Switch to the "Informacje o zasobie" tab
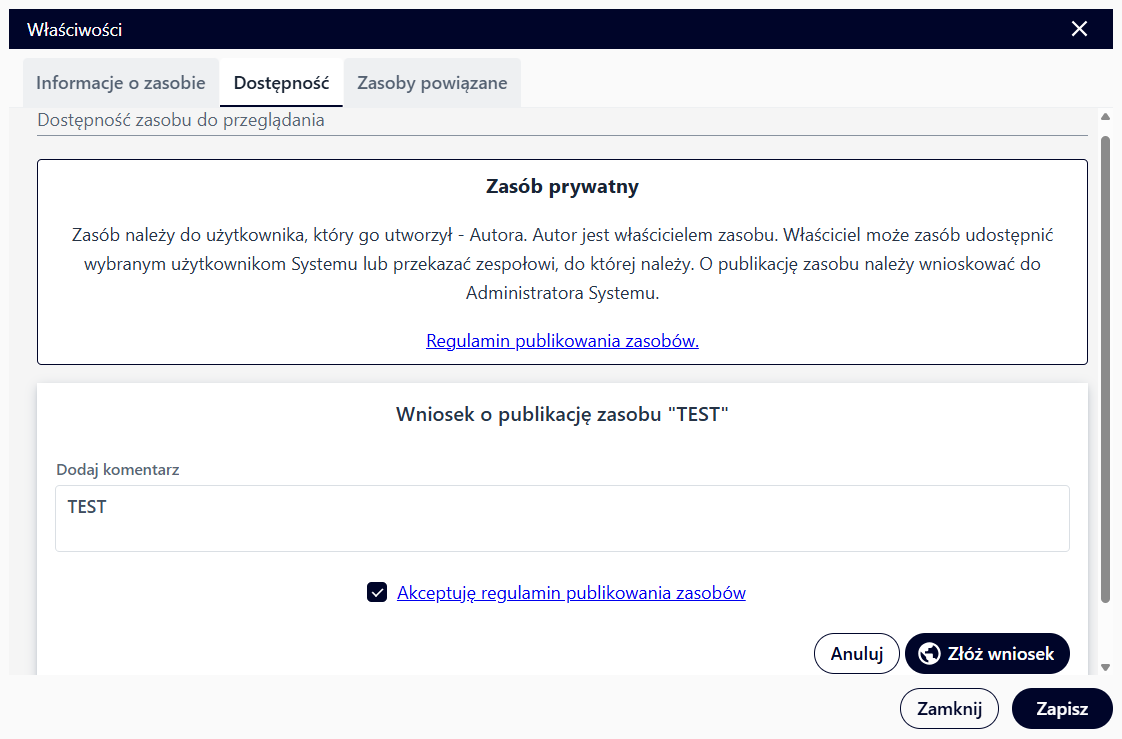1122x739 pixels. [120, 82]
